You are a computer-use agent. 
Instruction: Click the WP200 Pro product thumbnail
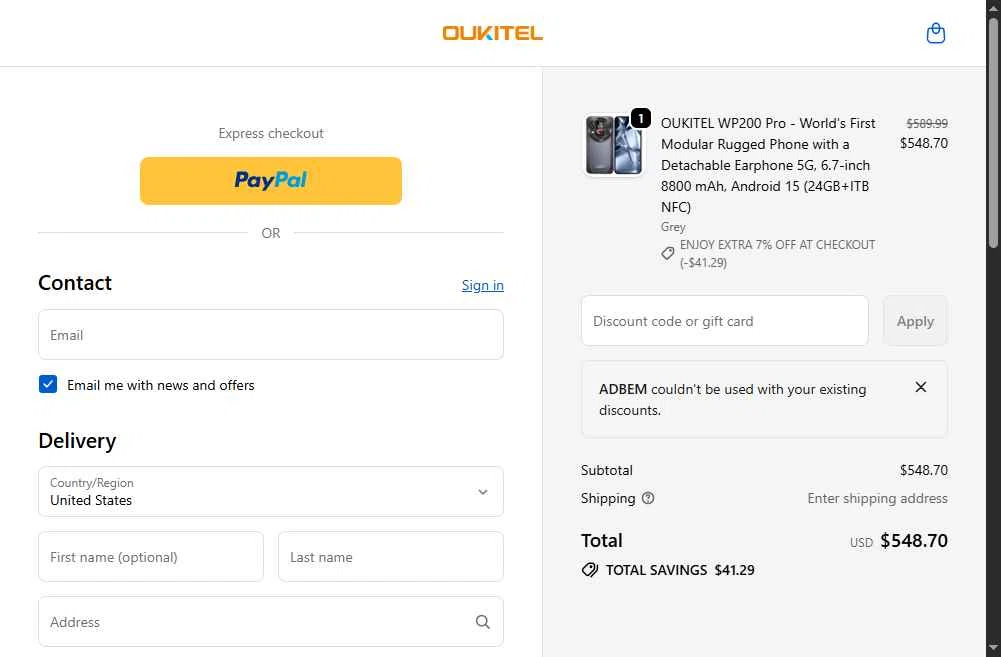pos(614,145)
